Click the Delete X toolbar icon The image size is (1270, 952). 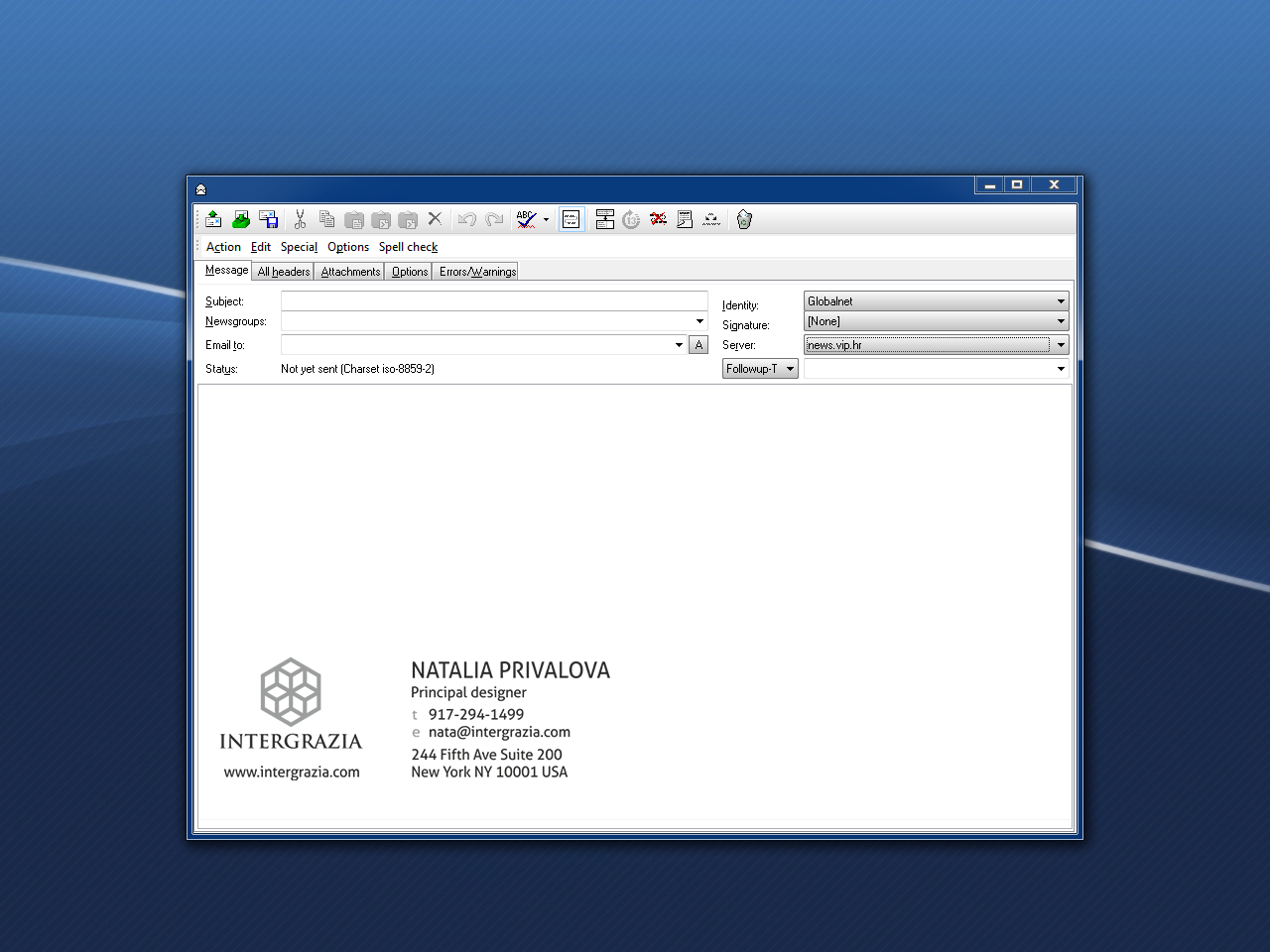[x=435, y=219]
